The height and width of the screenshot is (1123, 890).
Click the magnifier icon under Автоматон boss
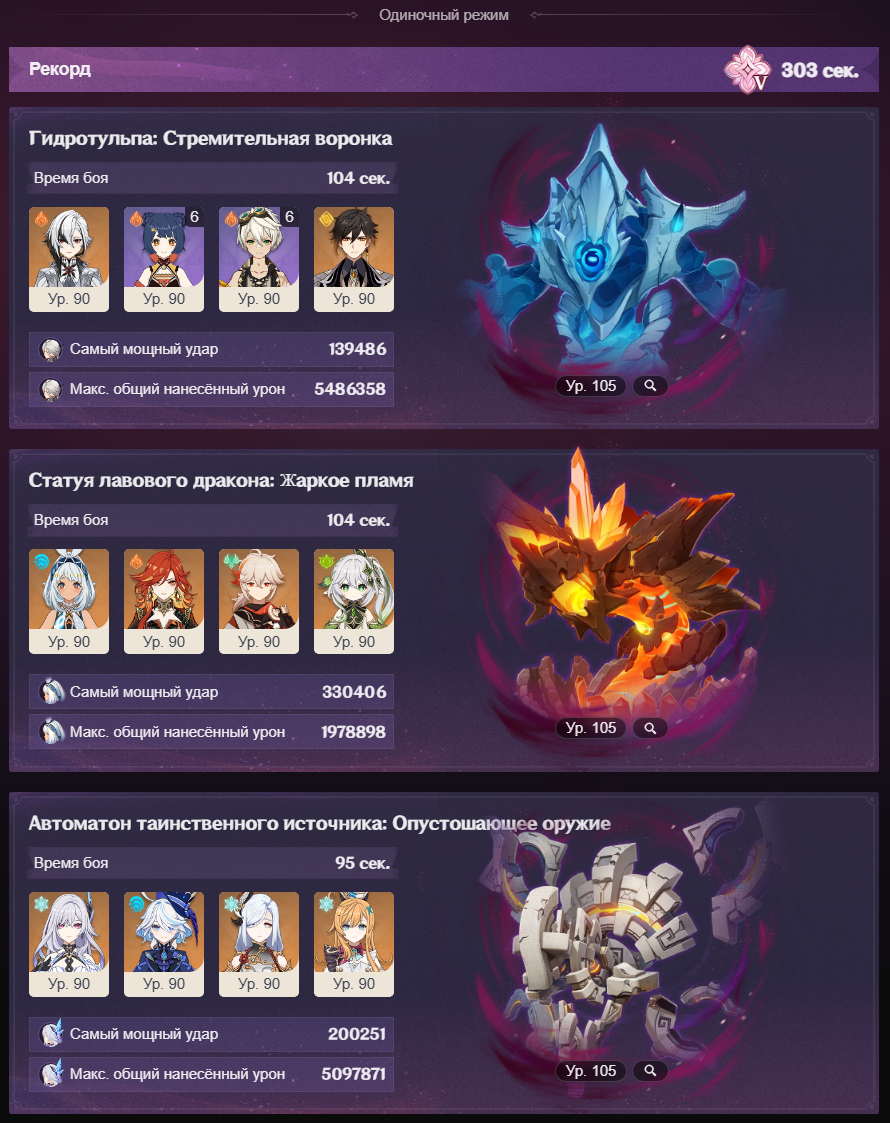tap(650, 1071)
